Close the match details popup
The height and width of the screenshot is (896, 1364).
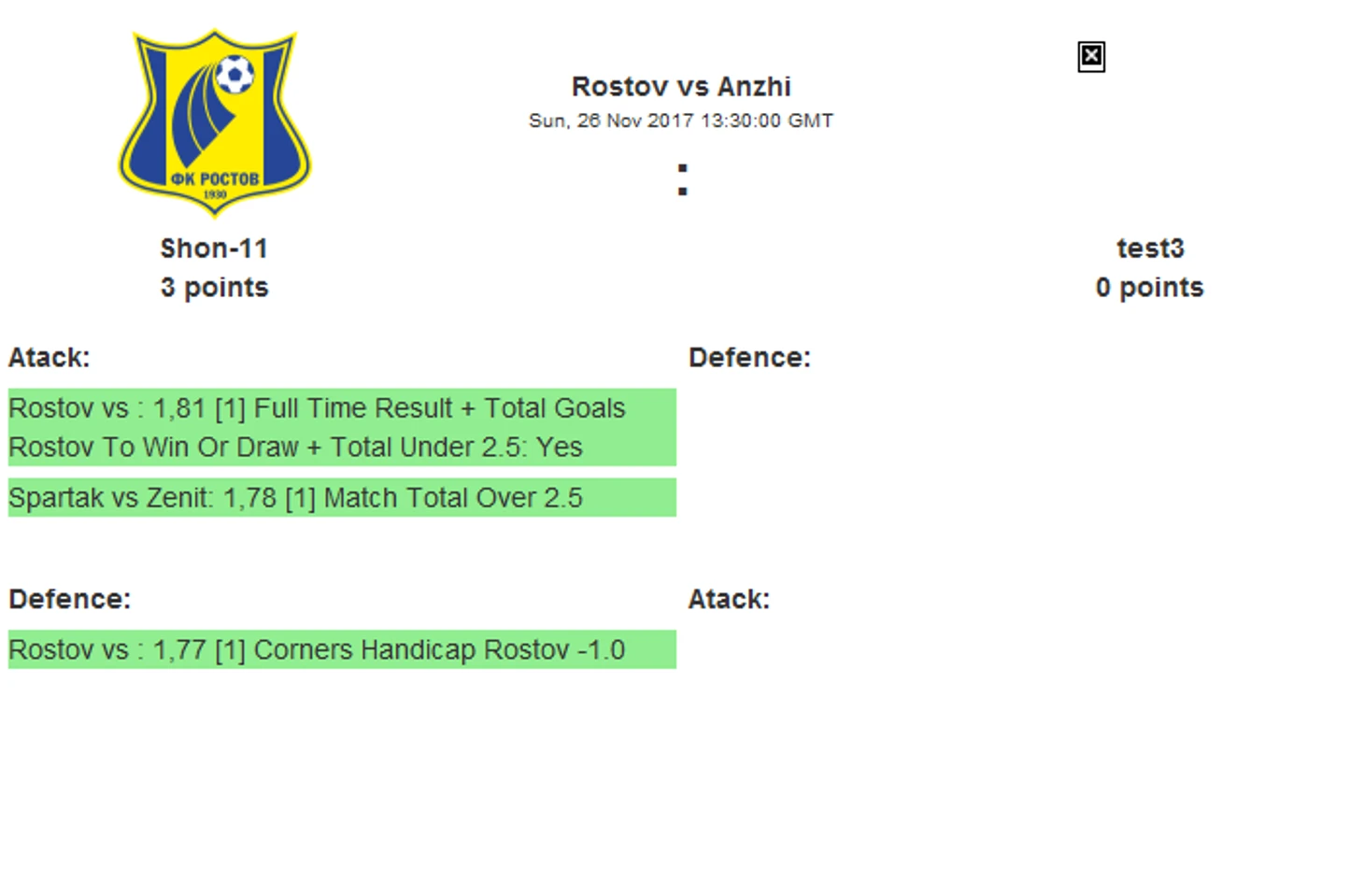pyautogui.click(x=1090, y=57)
